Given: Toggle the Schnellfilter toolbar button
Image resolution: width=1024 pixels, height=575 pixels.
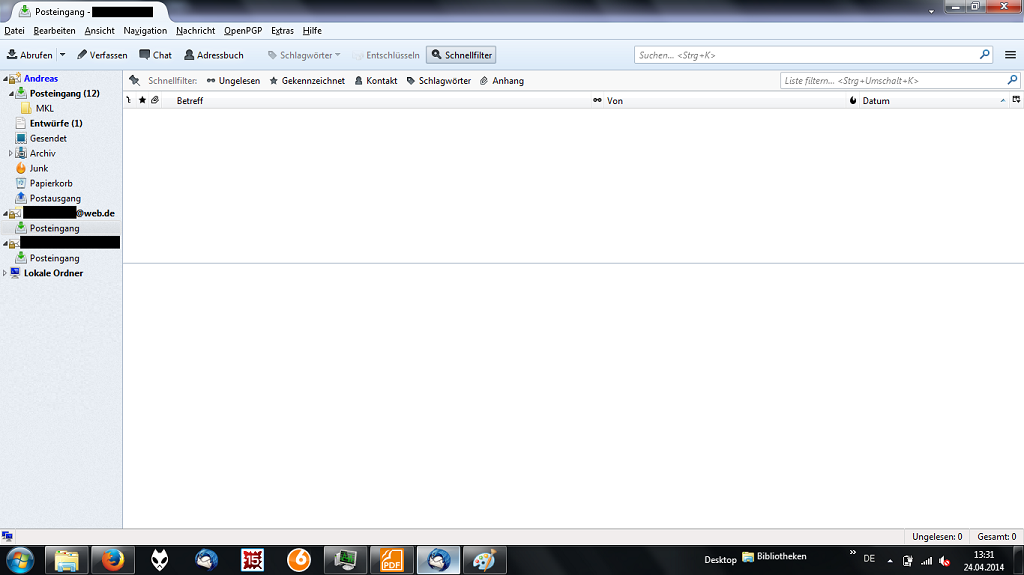Looking at the screenshot, I should pyautogui.click(x=461, y=55).
